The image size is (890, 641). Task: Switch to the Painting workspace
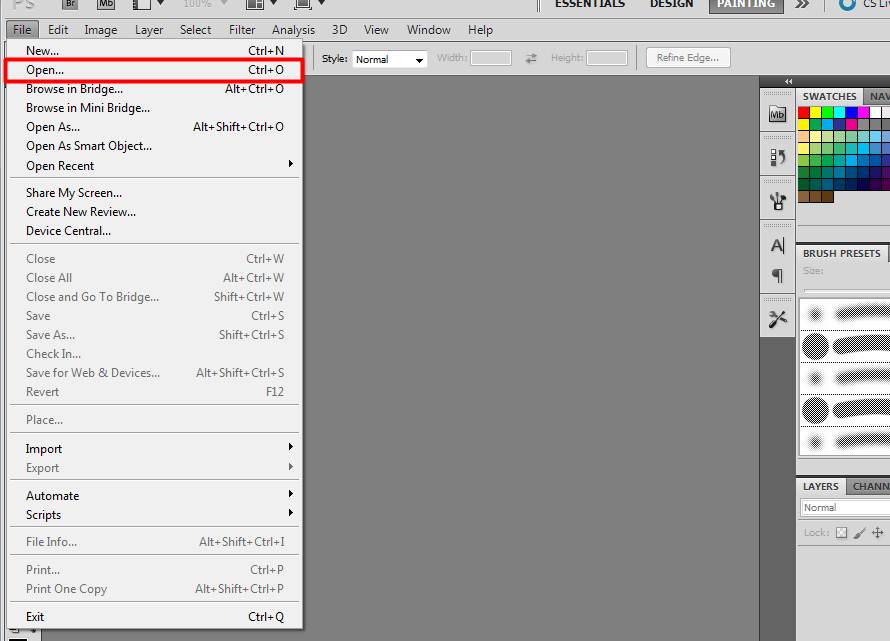point(746,5)
